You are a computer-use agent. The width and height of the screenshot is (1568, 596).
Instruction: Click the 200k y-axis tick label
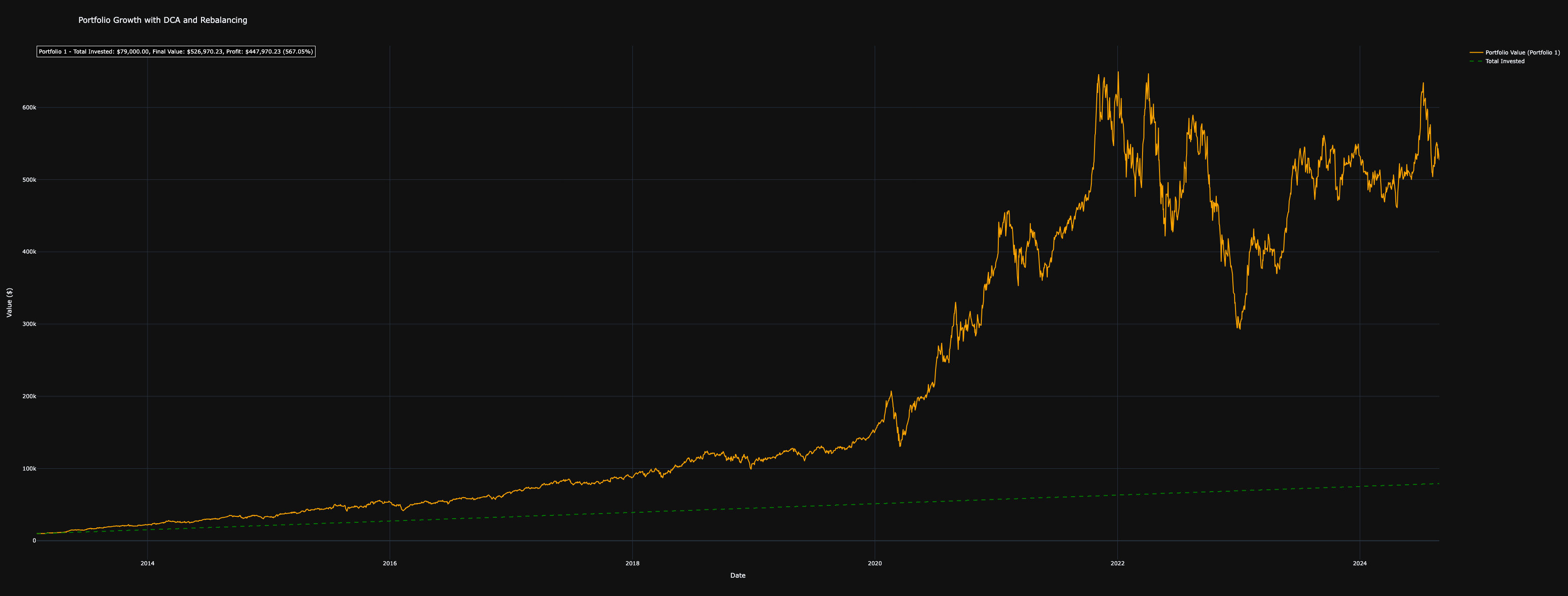(x=29, y=396)
